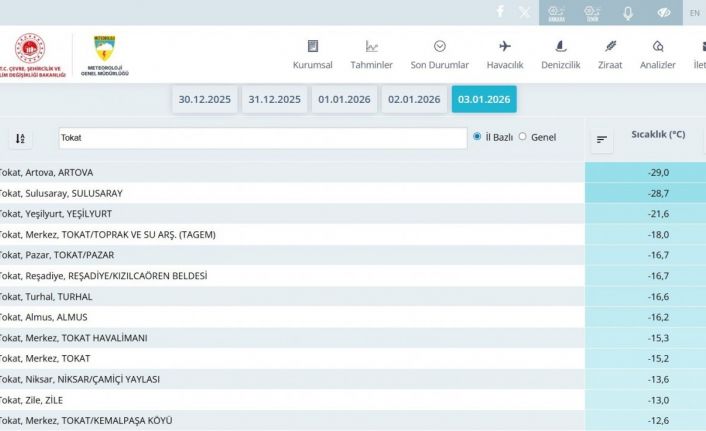The height and width of the screenshot is (431, 706).
Task: Click the Meteoroloji Genel Müdürlüğü logo
Action: click(104, 57)
